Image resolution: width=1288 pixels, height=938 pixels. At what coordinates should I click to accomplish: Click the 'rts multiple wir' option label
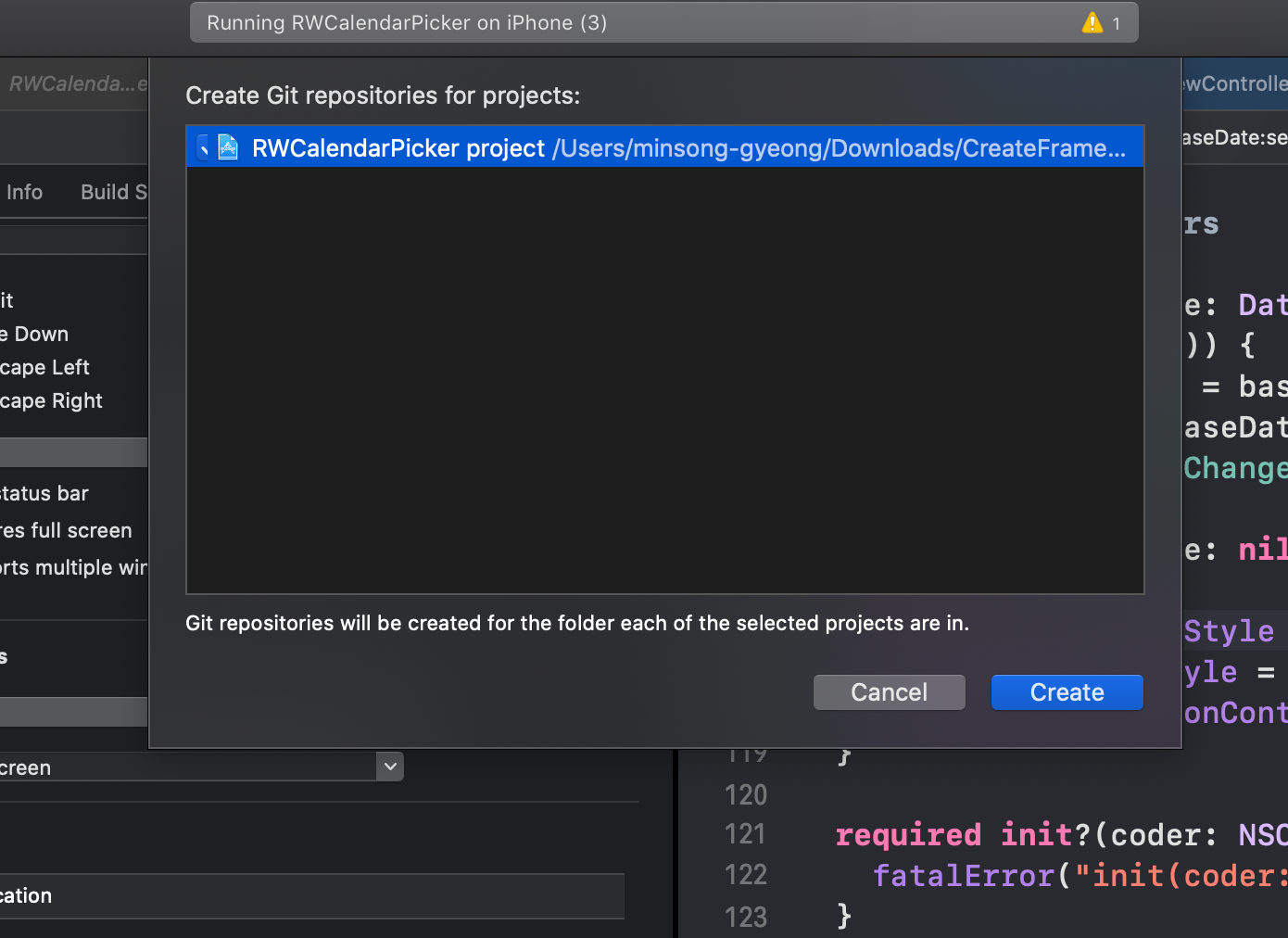click(x=73, y=567)
